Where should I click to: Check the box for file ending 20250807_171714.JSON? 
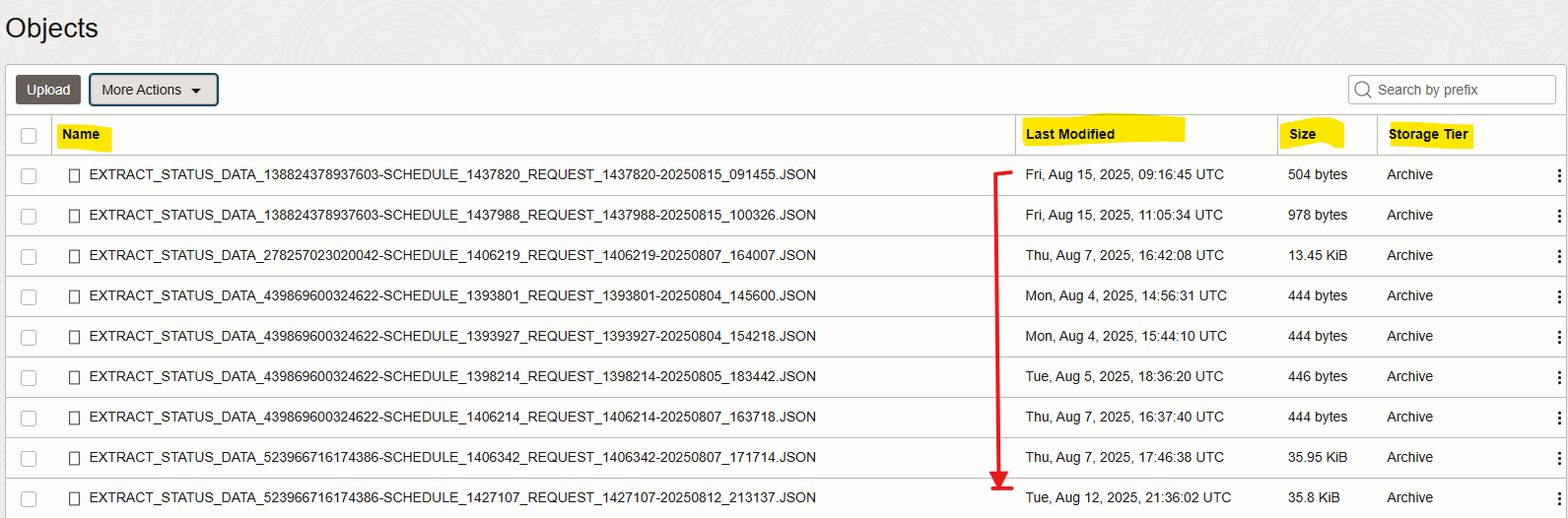click(29, 459)
